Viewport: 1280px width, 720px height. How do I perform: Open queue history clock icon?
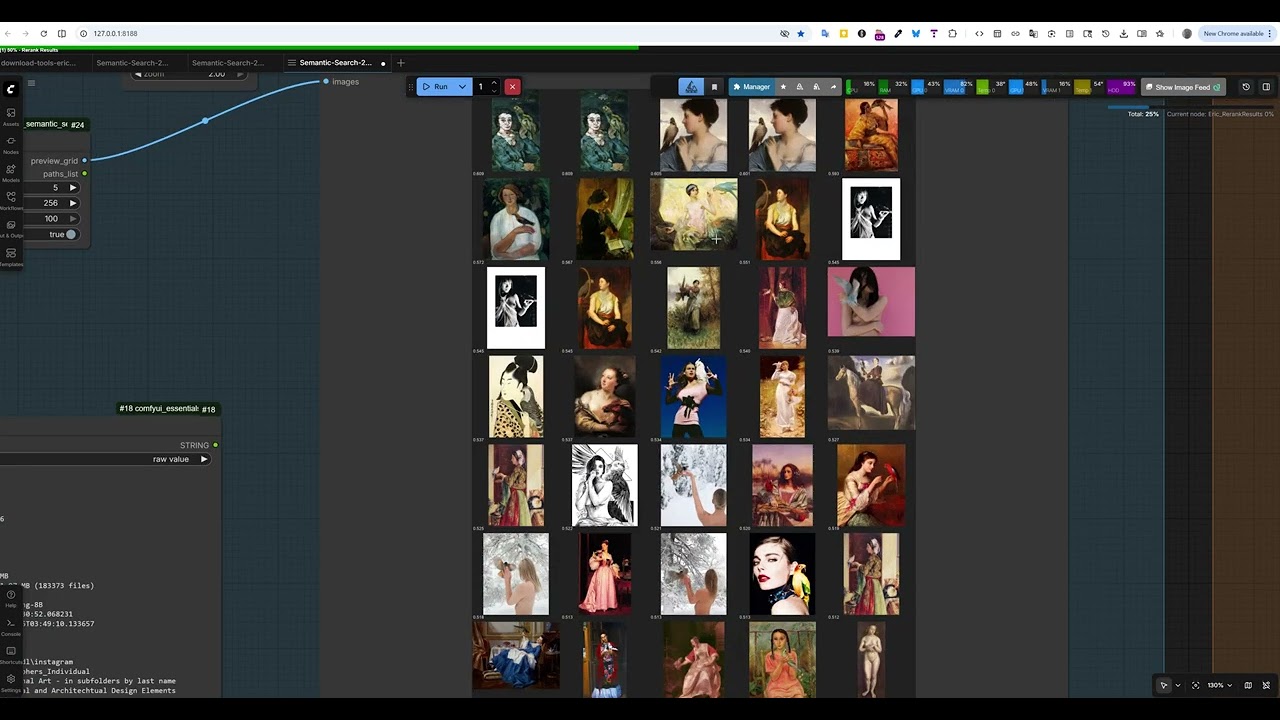[1246, 87]
